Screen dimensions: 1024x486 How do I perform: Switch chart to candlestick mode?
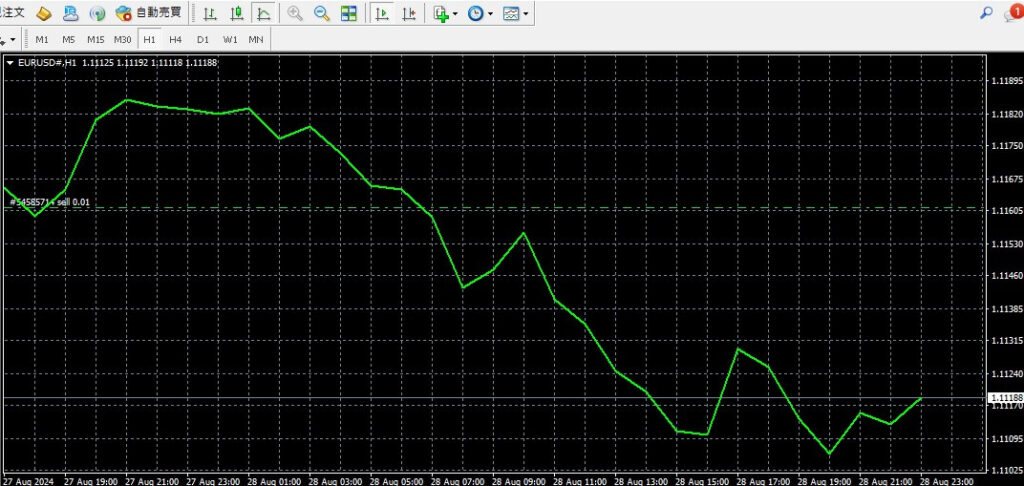[236, 14]
